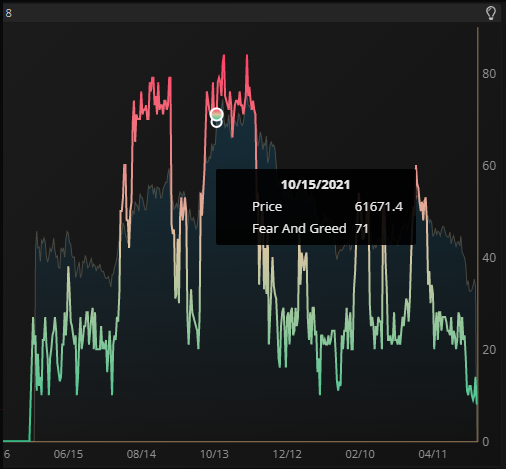Image resolution: width=506 pixels, height=469 pixels.
Task: Click the 80 value axis label
Action: (489, 74)
